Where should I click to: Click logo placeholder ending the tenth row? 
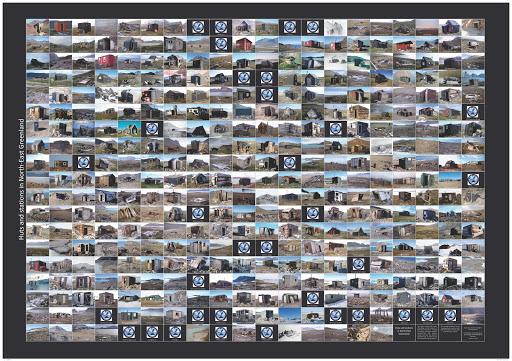[x=473, y=180]
